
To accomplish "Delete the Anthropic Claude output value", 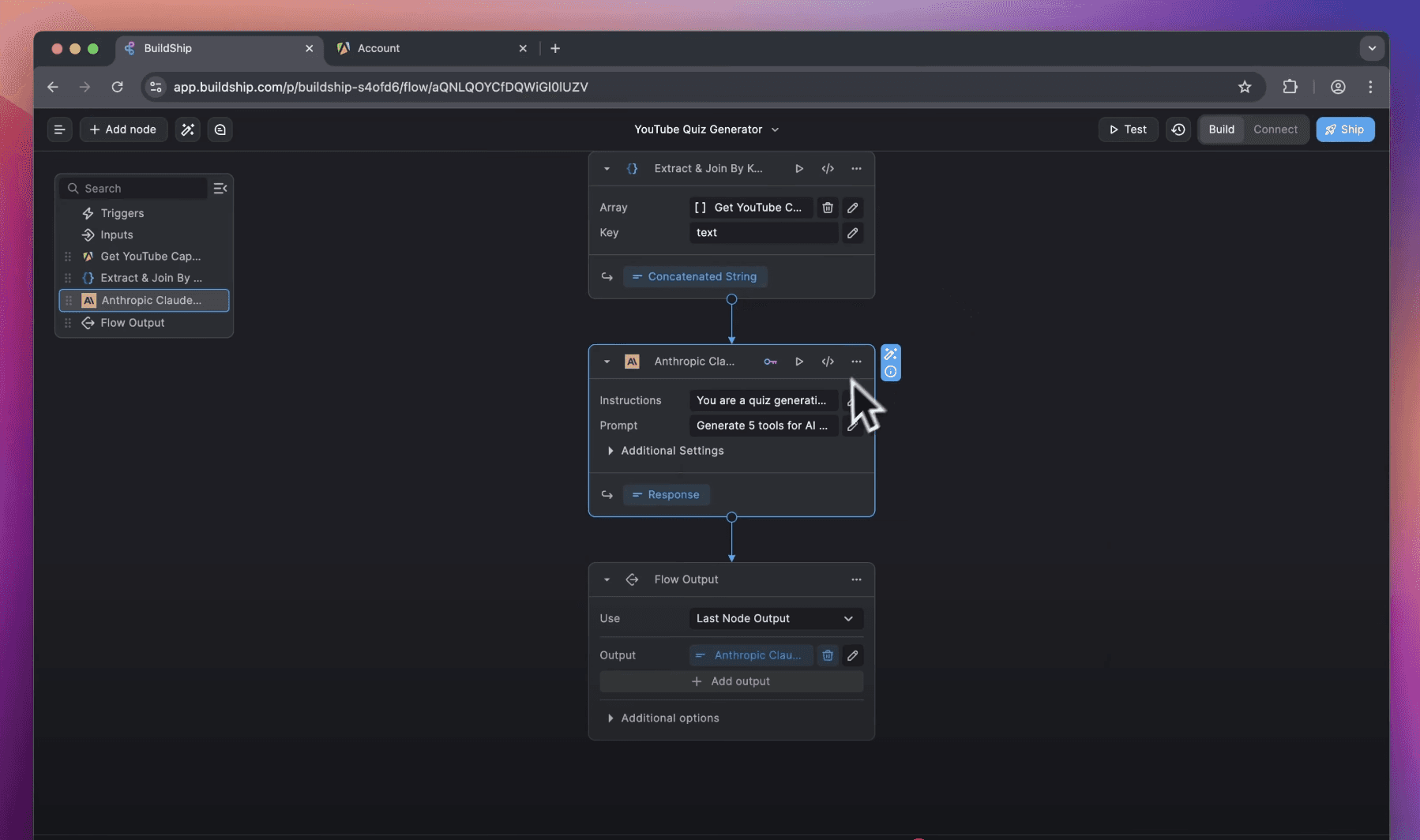I will tap(828, 655).
